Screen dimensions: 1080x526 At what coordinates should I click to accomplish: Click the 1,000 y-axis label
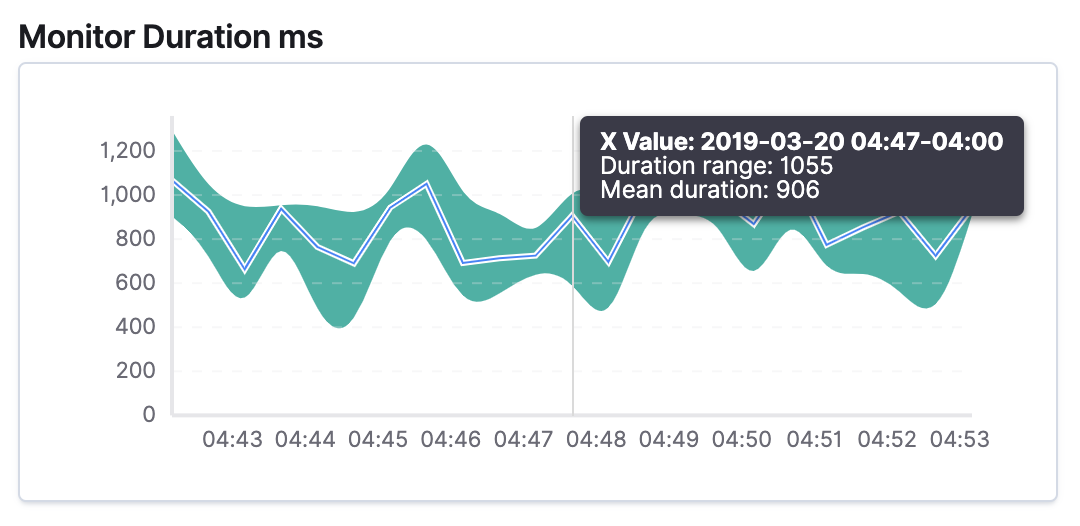tap(128, 195)
